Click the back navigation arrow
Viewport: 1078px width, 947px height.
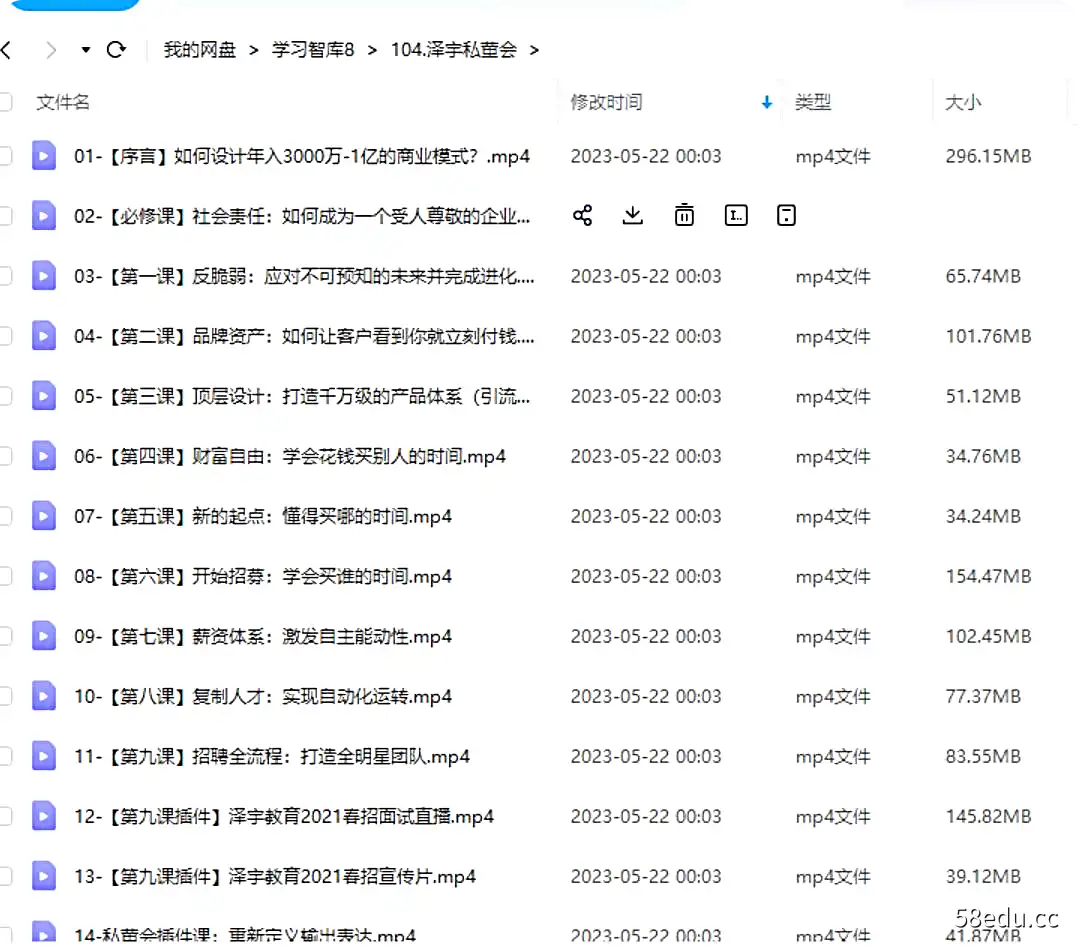tap(10, 49)
